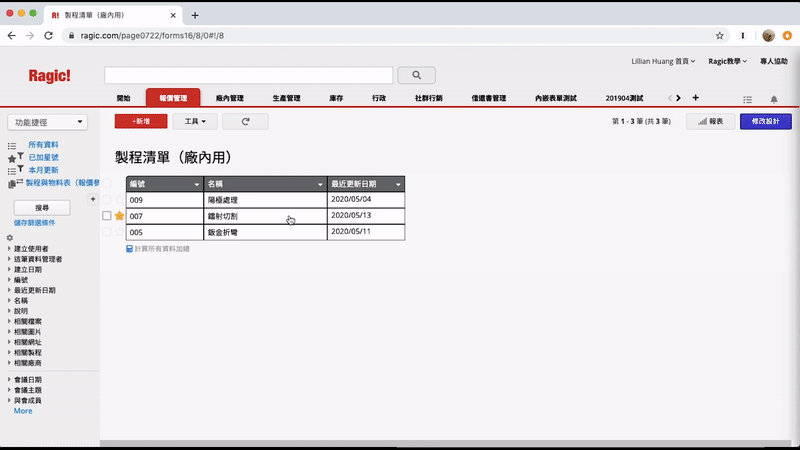Open the task list icon beside bell
This screenshot has height=450, width=800.
click(x=747, y=99)
